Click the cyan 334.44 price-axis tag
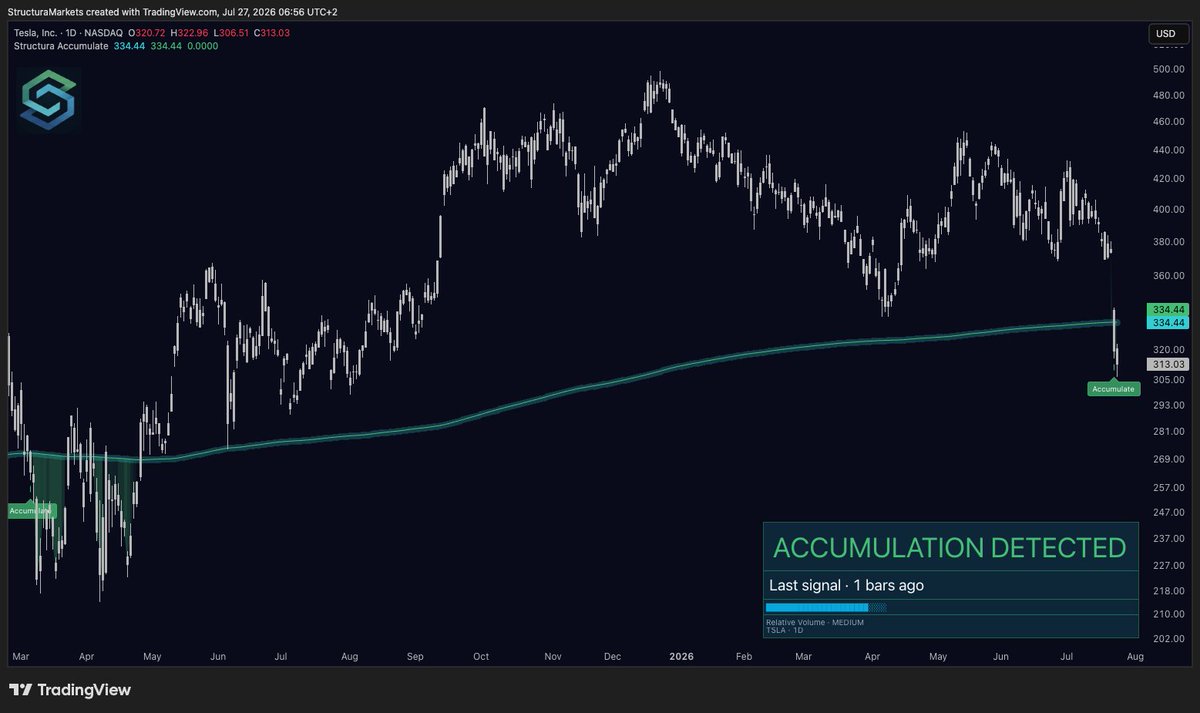 point(1168,323)
